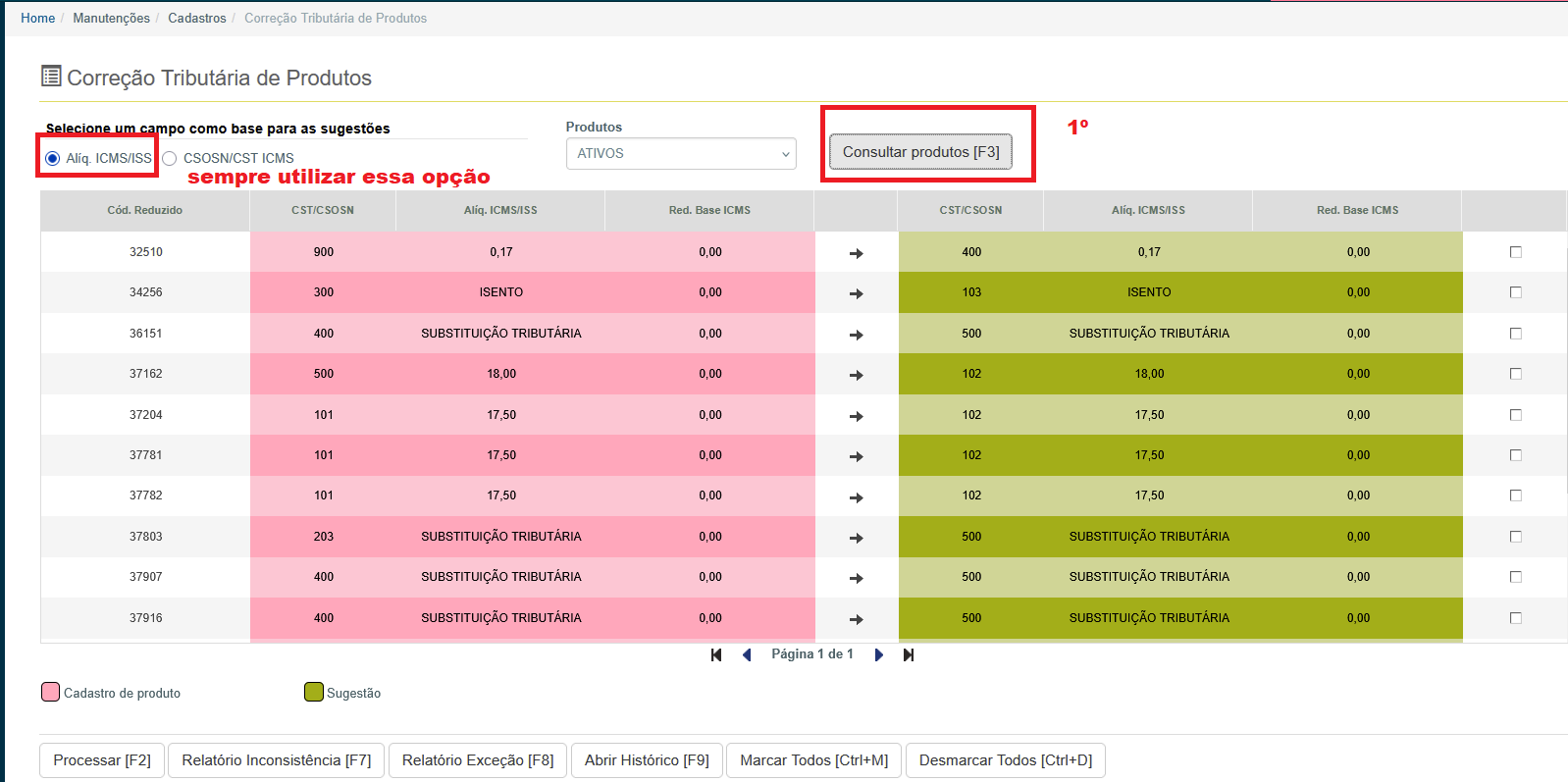Check the box for product 34256
1568x782 pixels.
(1515, 292)
